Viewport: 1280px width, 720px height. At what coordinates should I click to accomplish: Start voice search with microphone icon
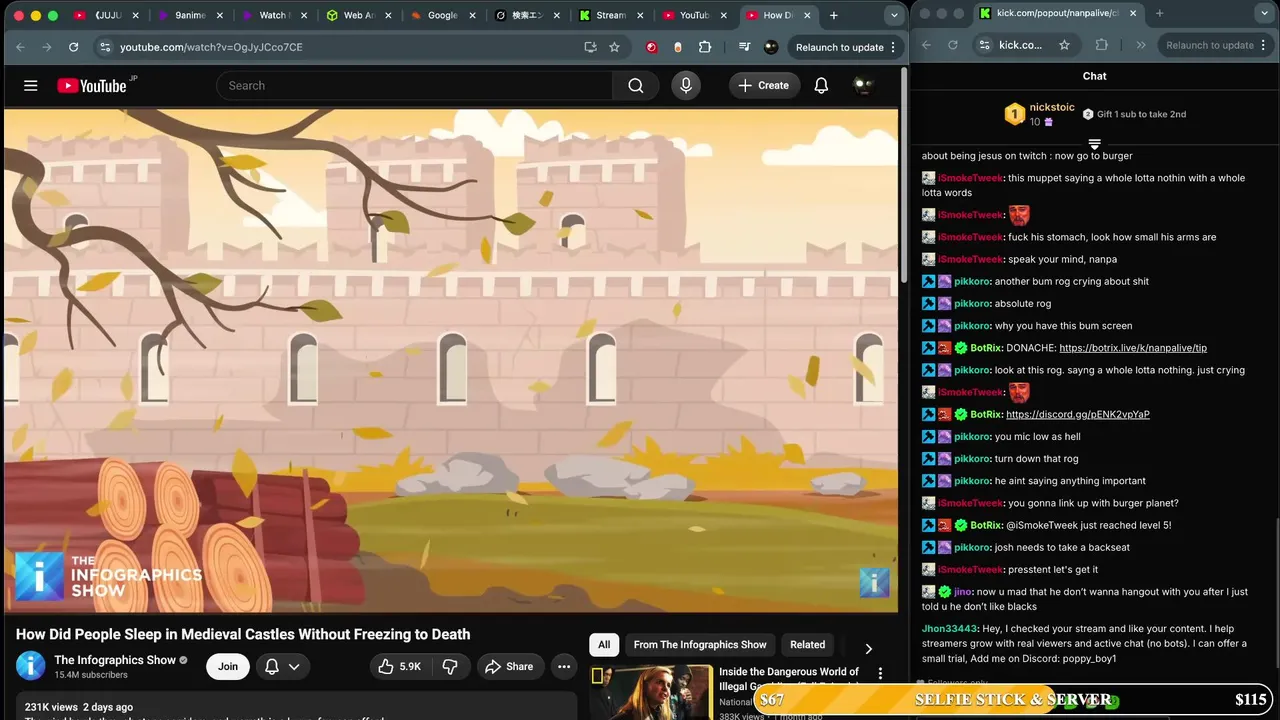click(686, 86)
